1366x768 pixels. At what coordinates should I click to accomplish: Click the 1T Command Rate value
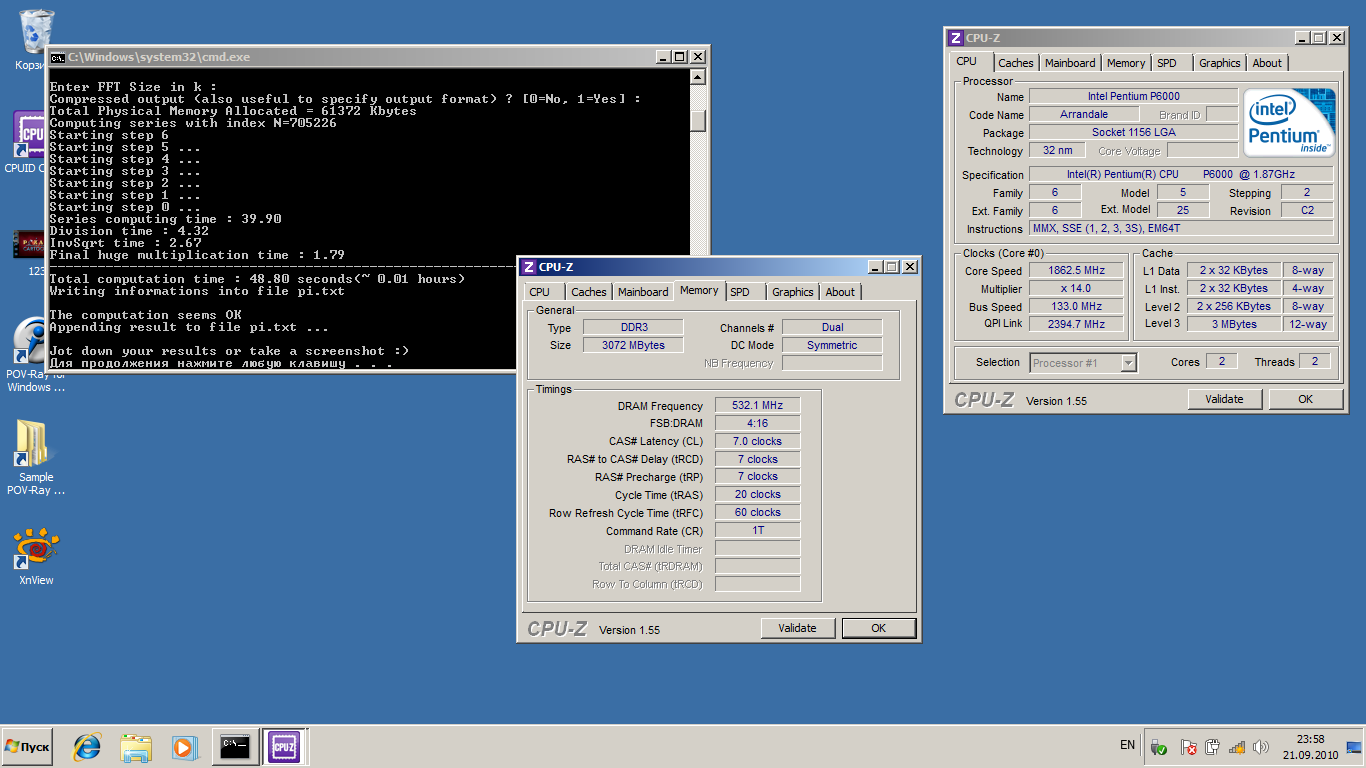[757, 530]
